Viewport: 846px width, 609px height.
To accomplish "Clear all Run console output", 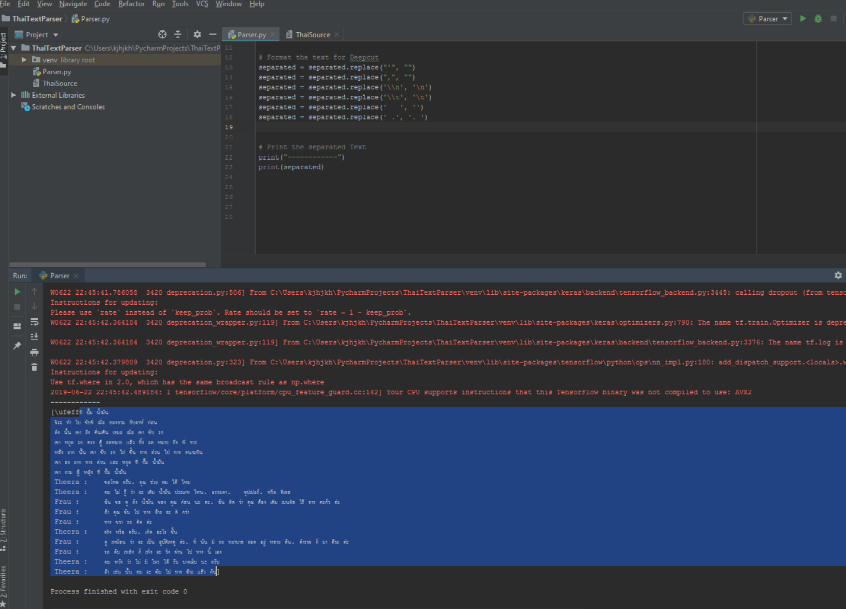I will (35, 367).
